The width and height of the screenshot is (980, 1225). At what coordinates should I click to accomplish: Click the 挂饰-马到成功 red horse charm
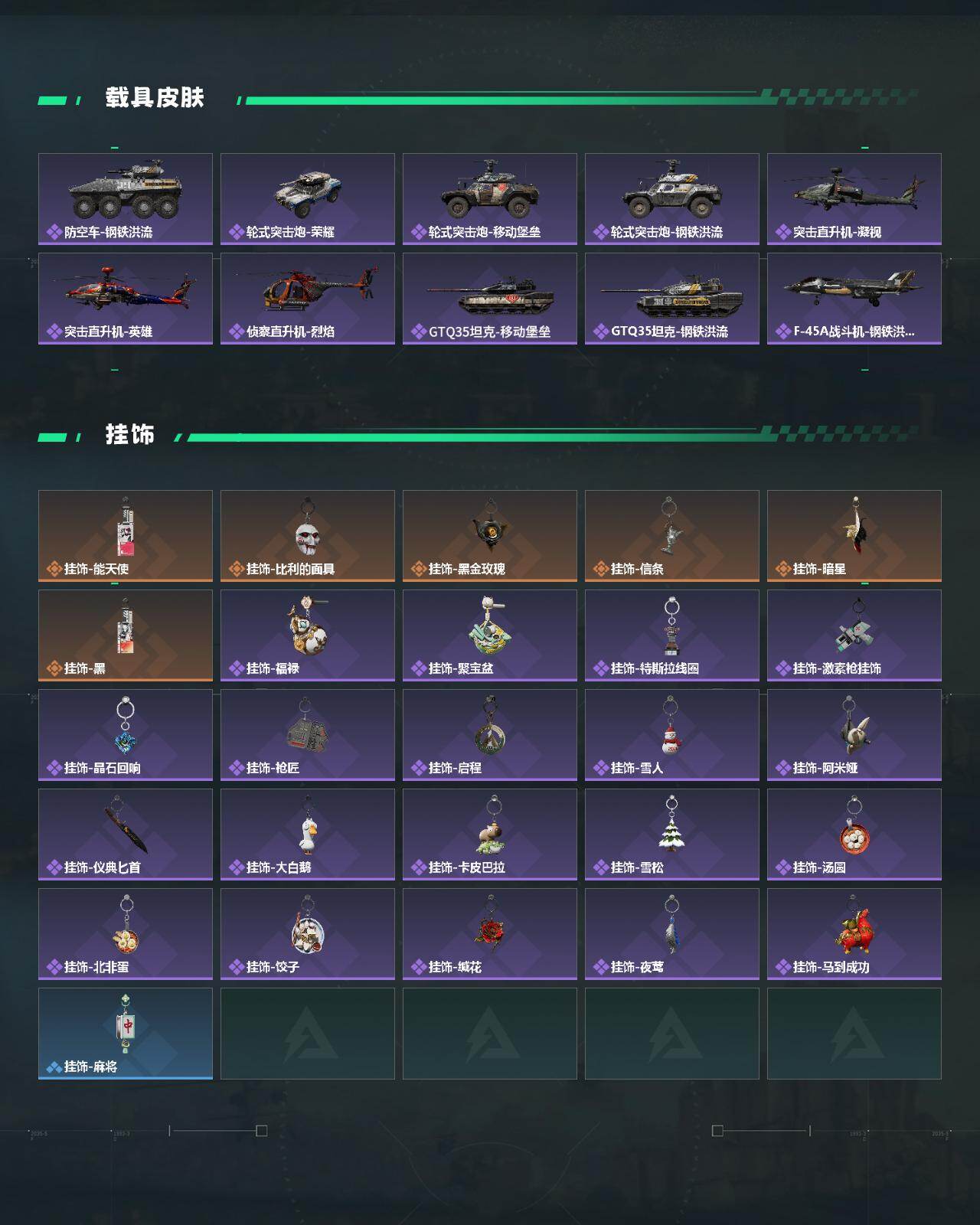click(x=854, y=934)
